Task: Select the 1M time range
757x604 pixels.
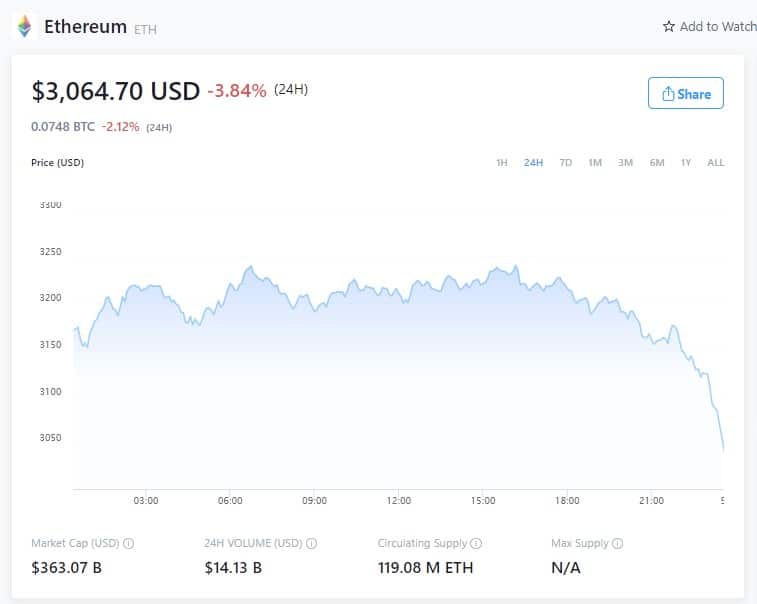Action: [595, 163]
